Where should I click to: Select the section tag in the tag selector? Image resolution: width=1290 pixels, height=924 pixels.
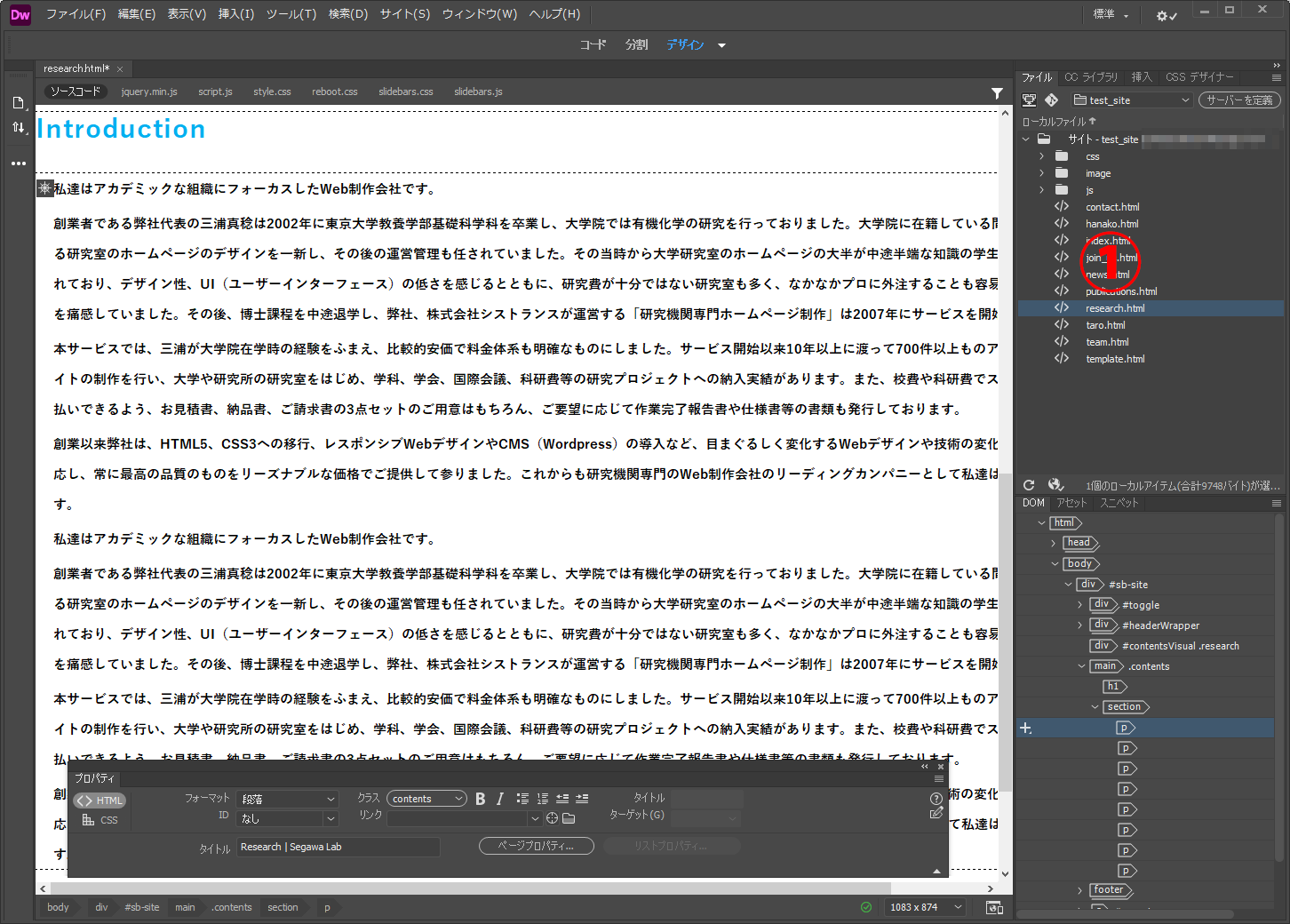(283, 907)
